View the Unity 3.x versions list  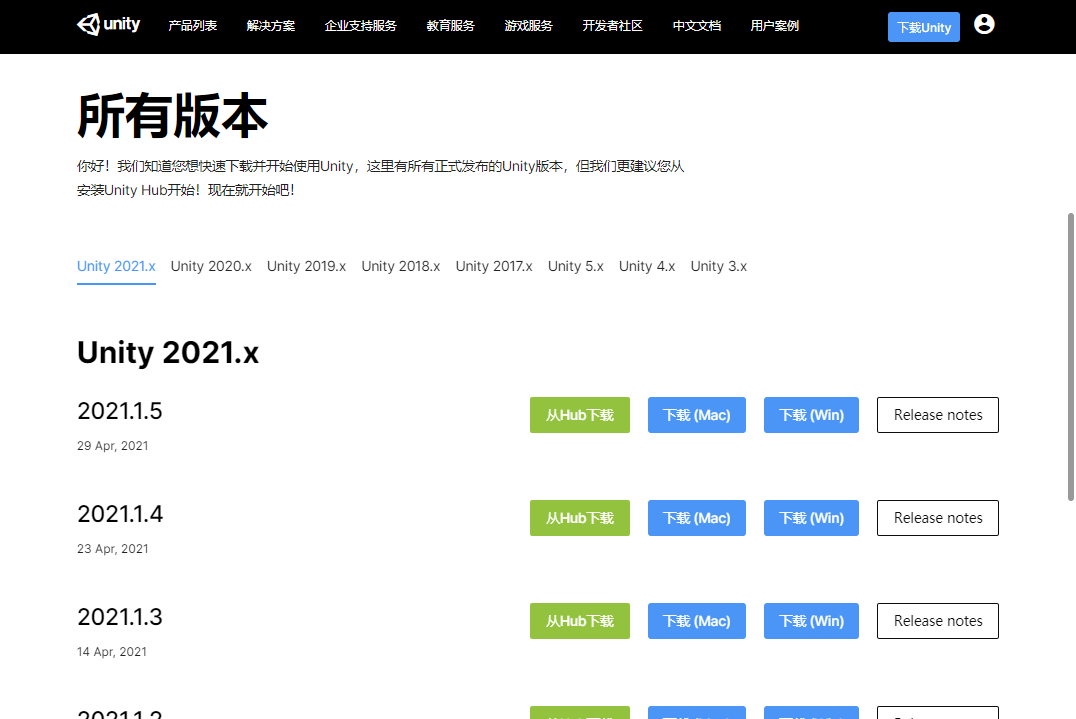[x=718, y=266]
